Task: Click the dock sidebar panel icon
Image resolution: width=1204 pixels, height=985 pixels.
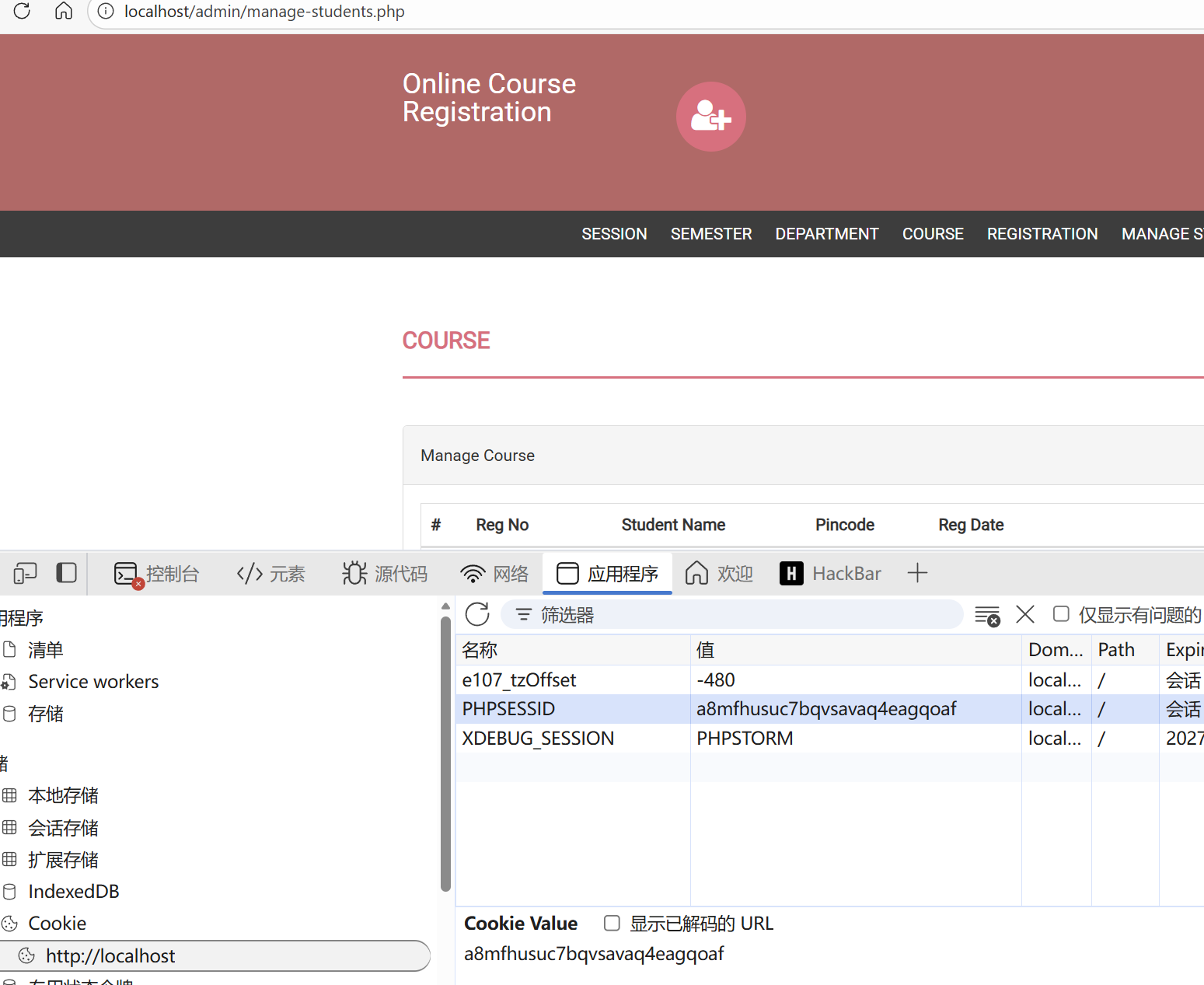Action: [x=67, y=573]
